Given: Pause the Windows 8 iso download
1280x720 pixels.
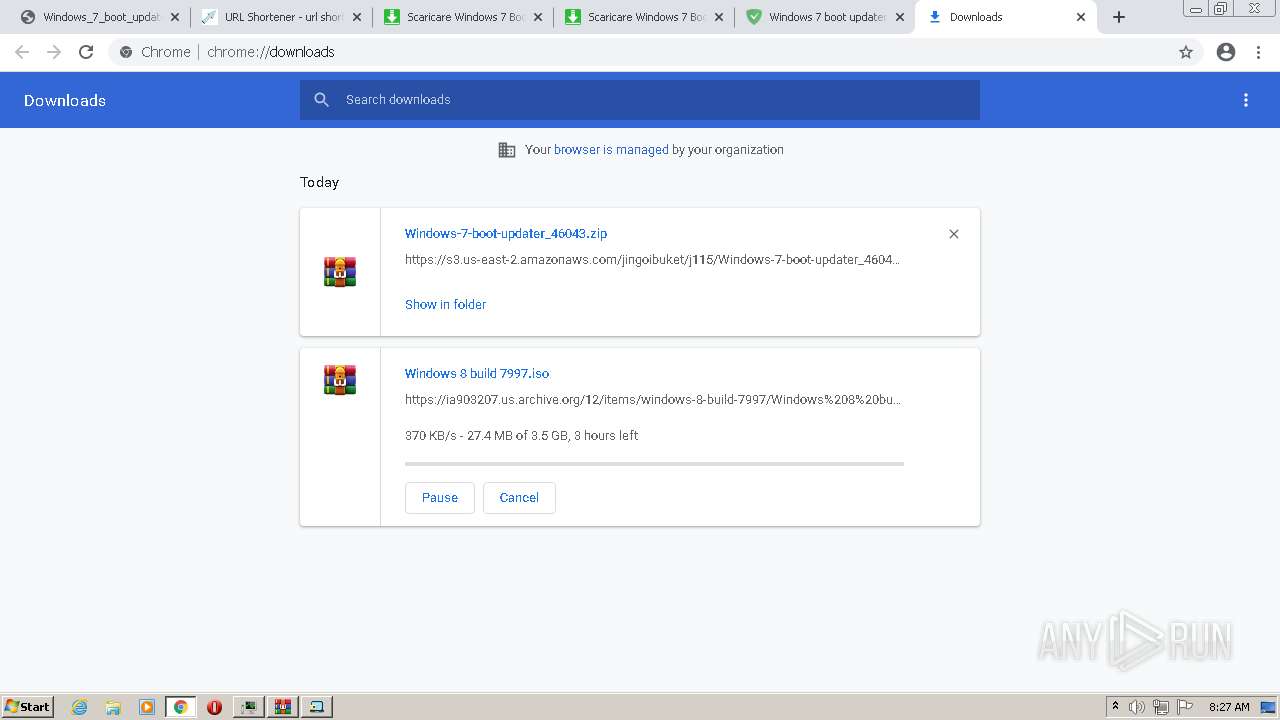Looking at the screenshot, I should pyautogui.click(x=440, y=498).
